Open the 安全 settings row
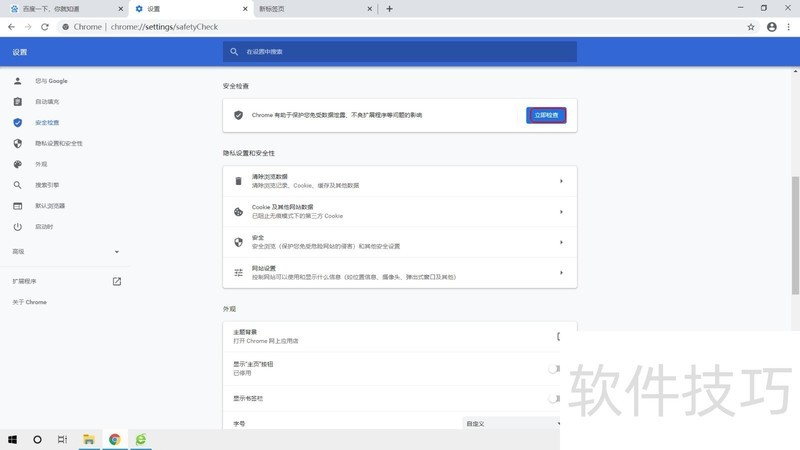 point(399,242)
